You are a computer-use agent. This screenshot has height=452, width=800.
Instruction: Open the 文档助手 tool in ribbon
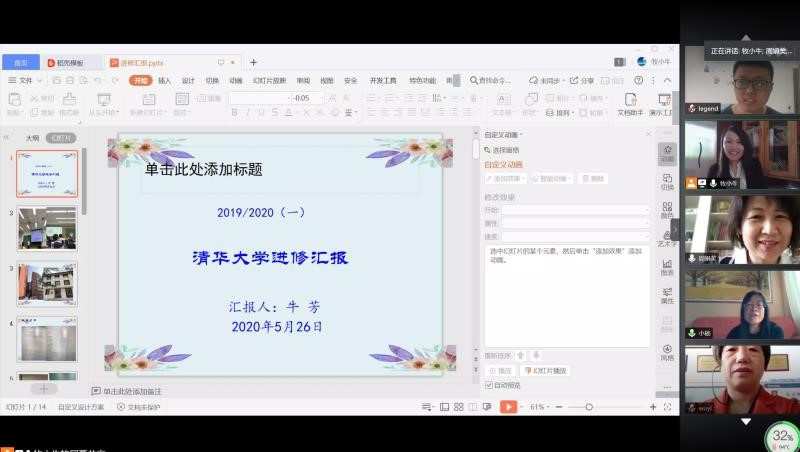click(630, 104)
